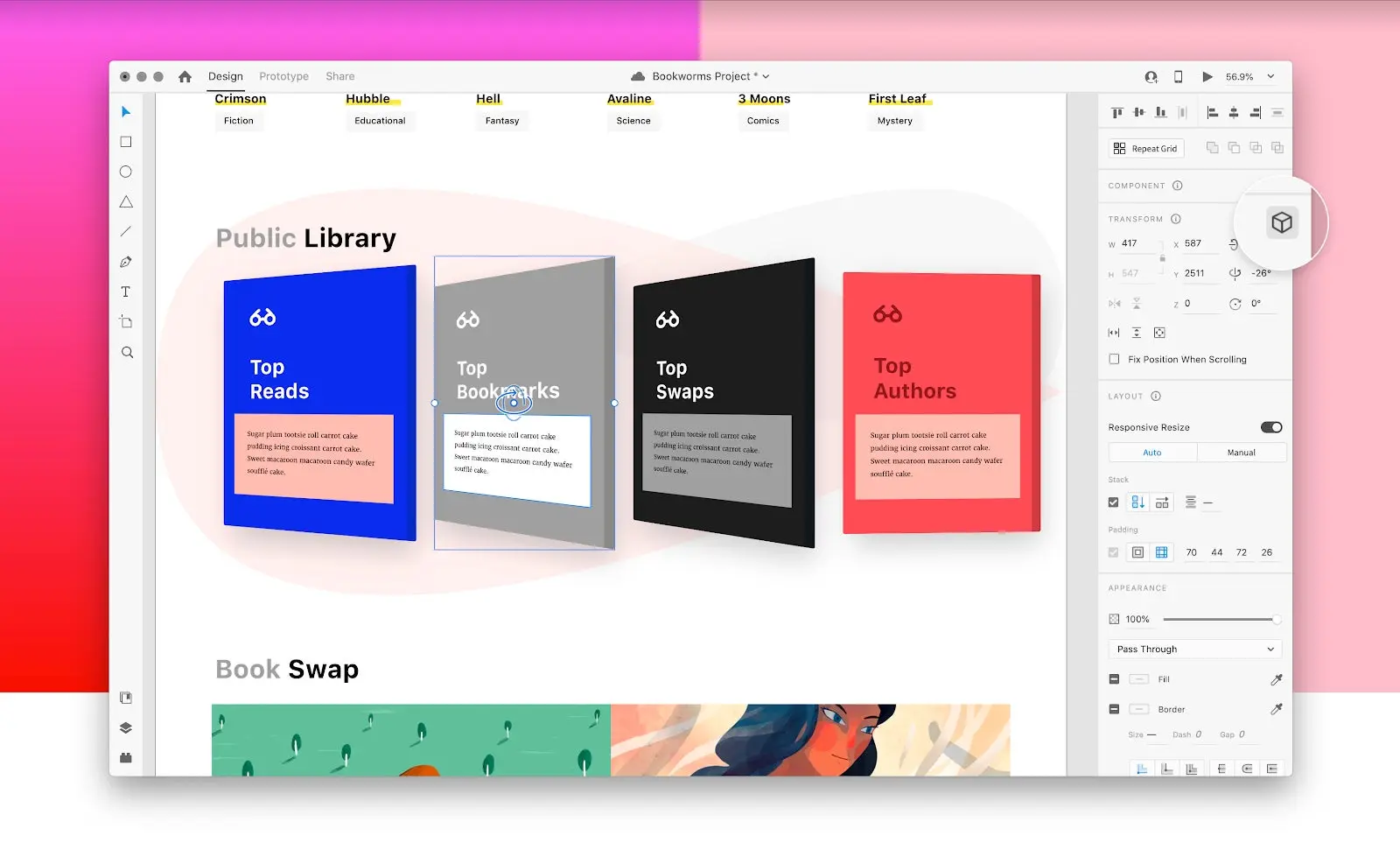This screenshot has width=1400, height=857.
Task: Click the X position input field
Action: tap(1195, 243)
